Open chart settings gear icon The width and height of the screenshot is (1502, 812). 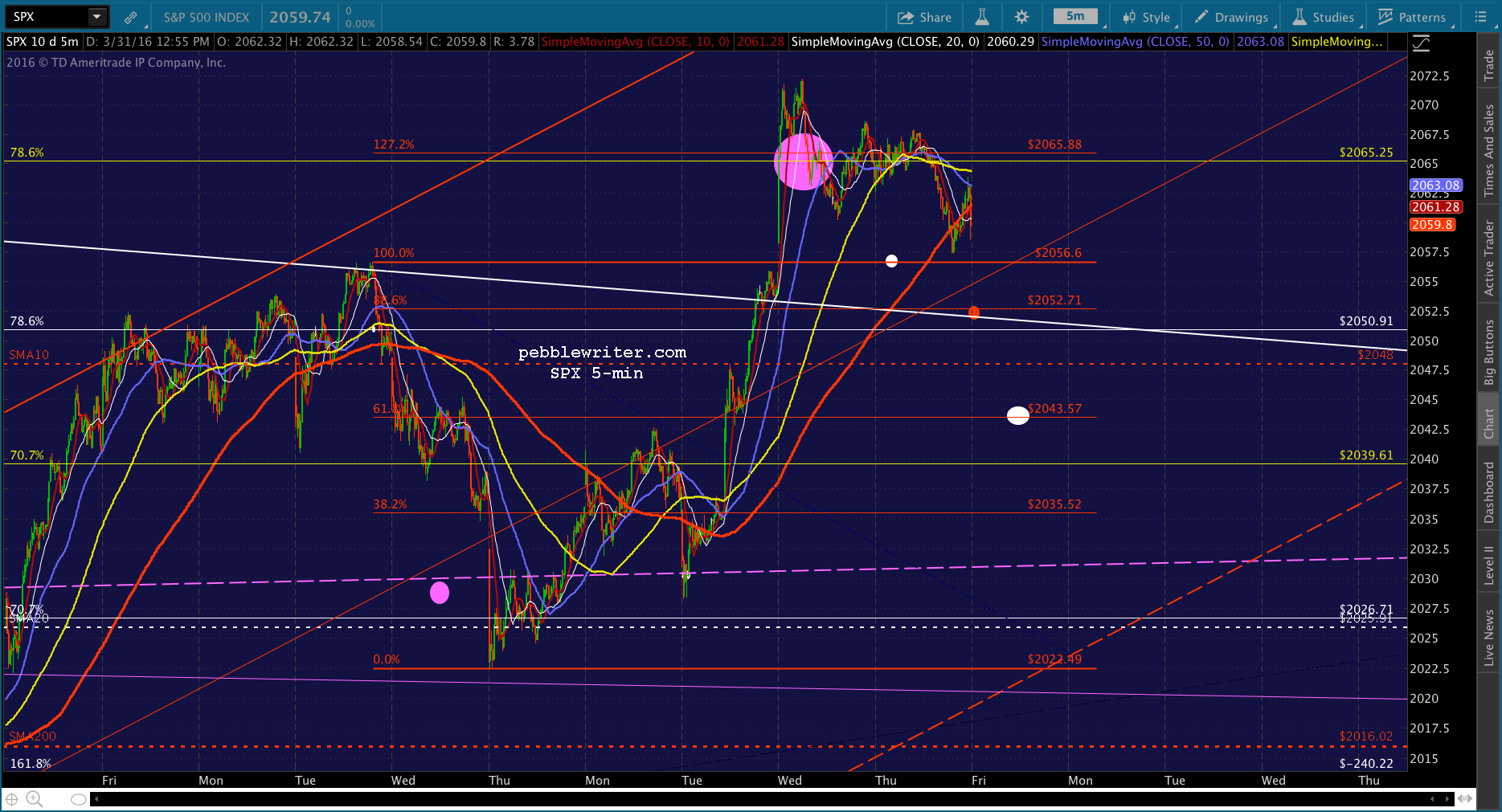[x=1021, y=17]
